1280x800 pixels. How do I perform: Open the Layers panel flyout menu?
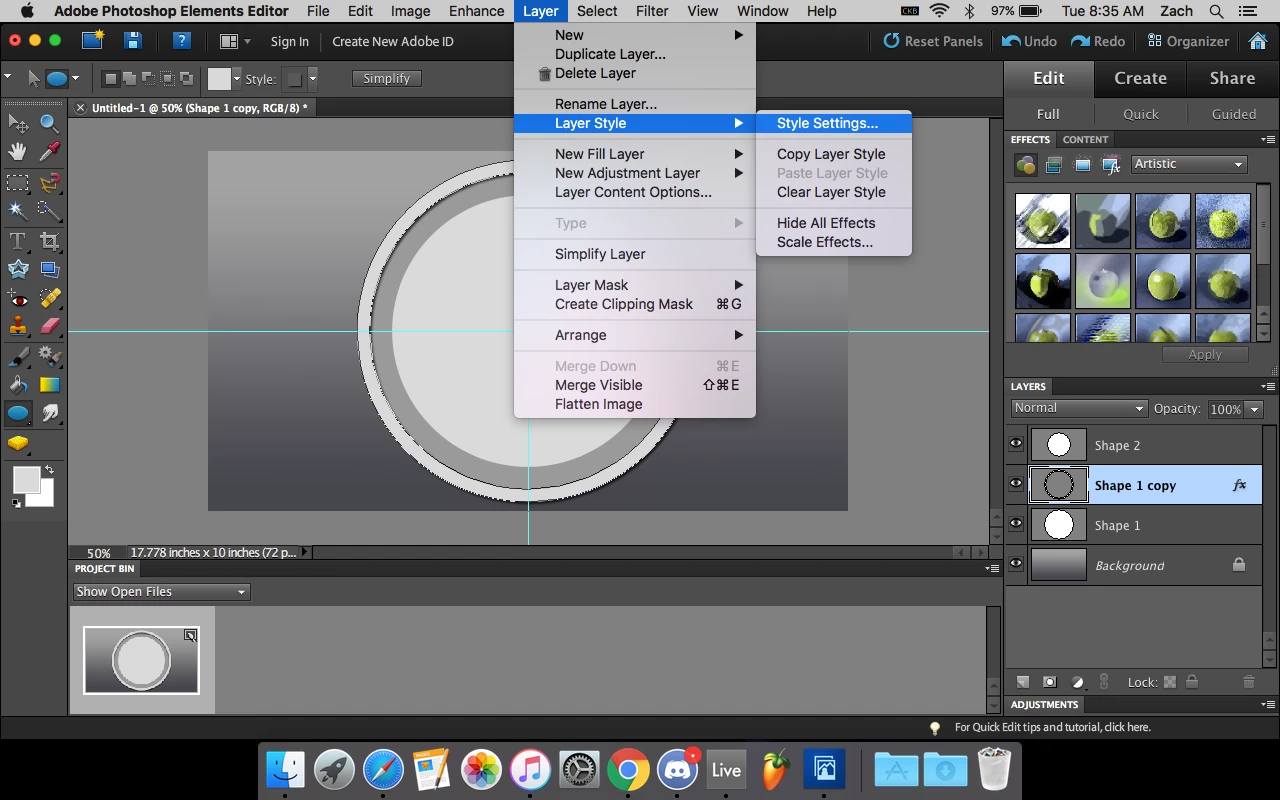pos(1268,386)
